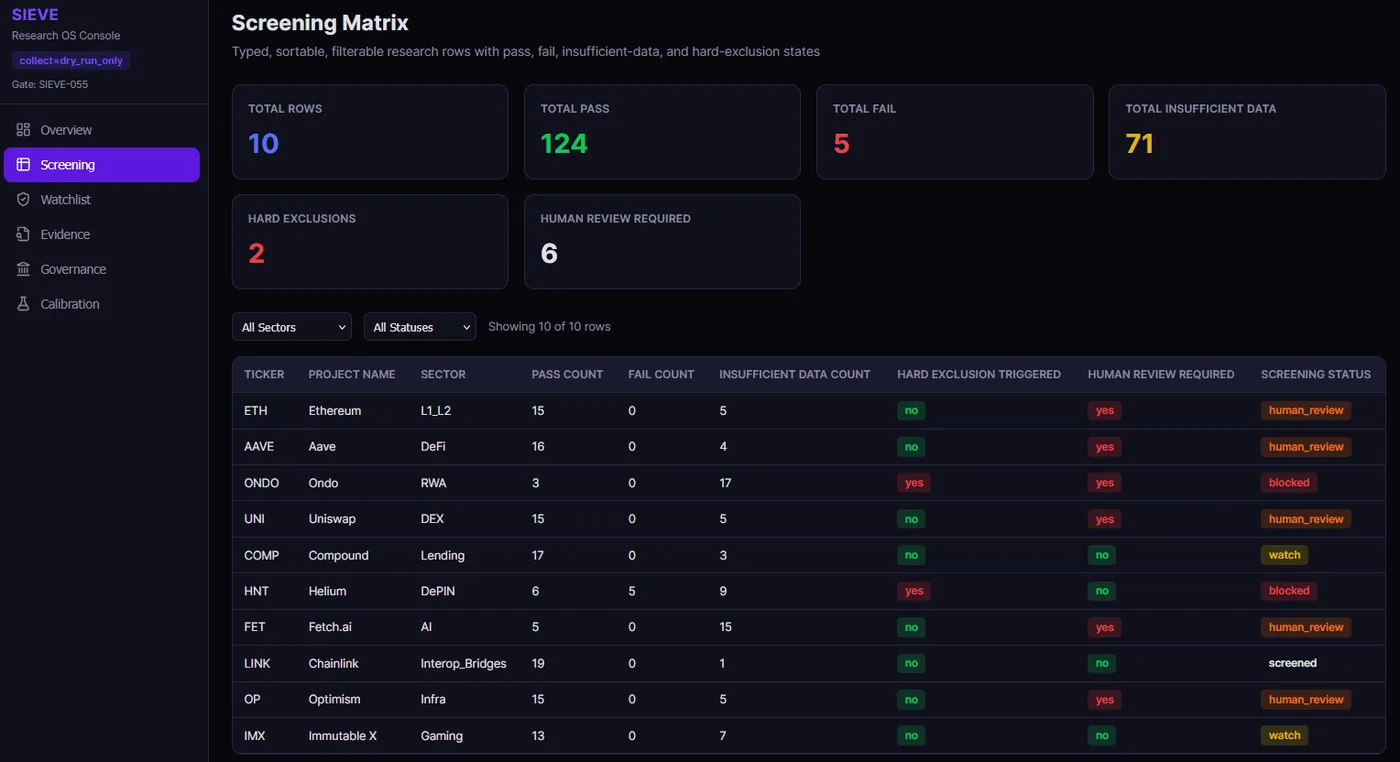This screenshot has height=762, width=1400.
Task: Go to the Overview page
Action: 102,130
